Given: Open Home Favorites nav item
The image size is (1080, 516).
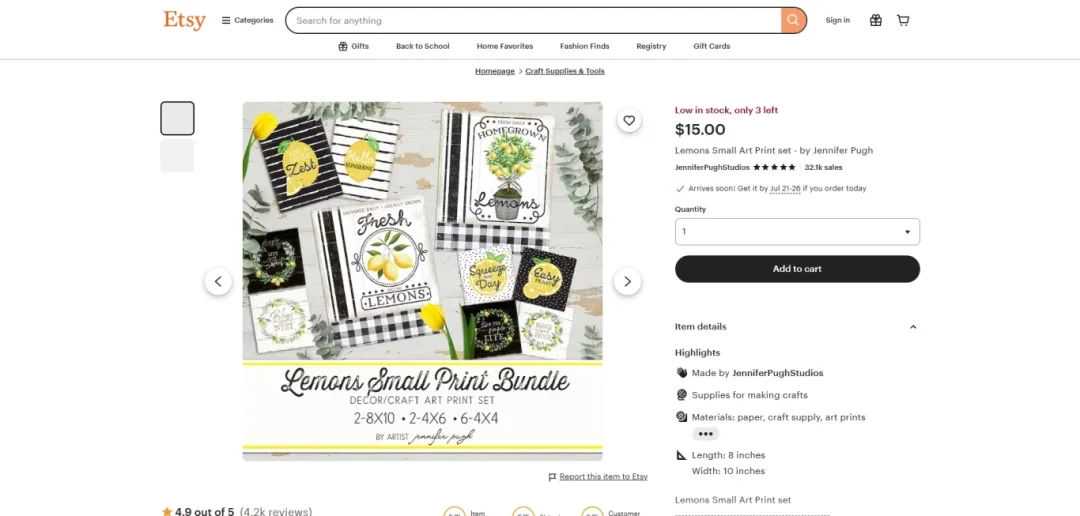Looking at the screenshot, I should click(505, 46).
